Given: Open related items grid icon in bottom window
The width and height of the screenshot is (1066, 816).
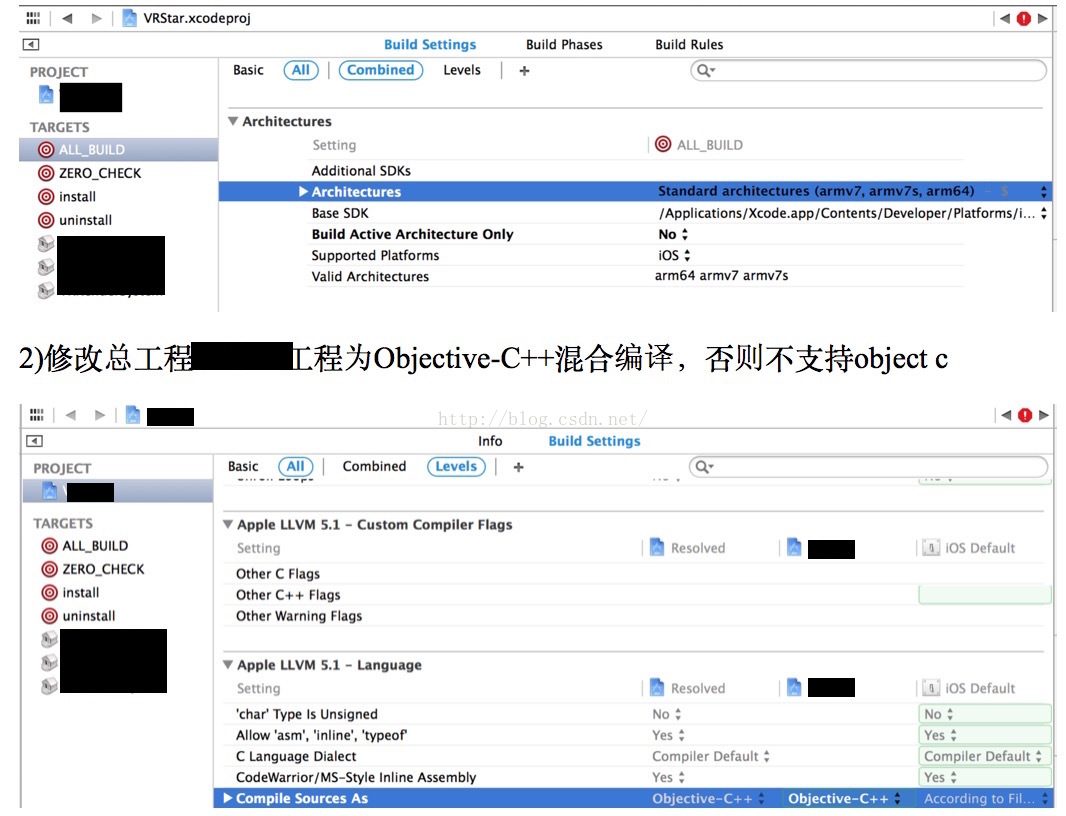Looking at the screenshot, I should pos(37,415).
